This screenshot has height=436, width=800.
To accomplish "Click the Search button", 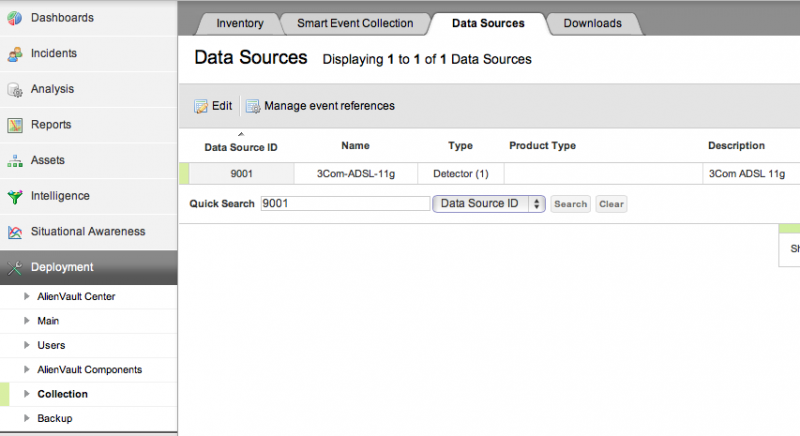I will pyautogui.click(x=570, y=204).
